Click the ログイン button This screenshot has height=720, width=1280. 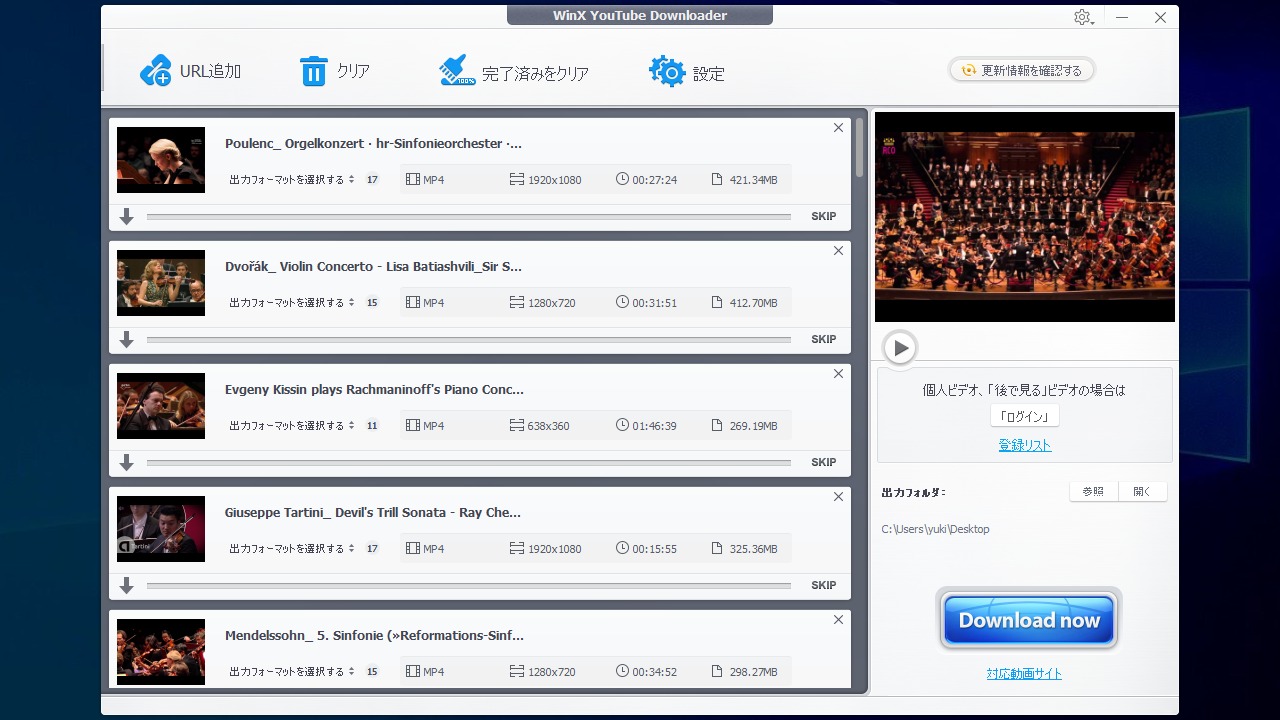[x=1025, y=417]
